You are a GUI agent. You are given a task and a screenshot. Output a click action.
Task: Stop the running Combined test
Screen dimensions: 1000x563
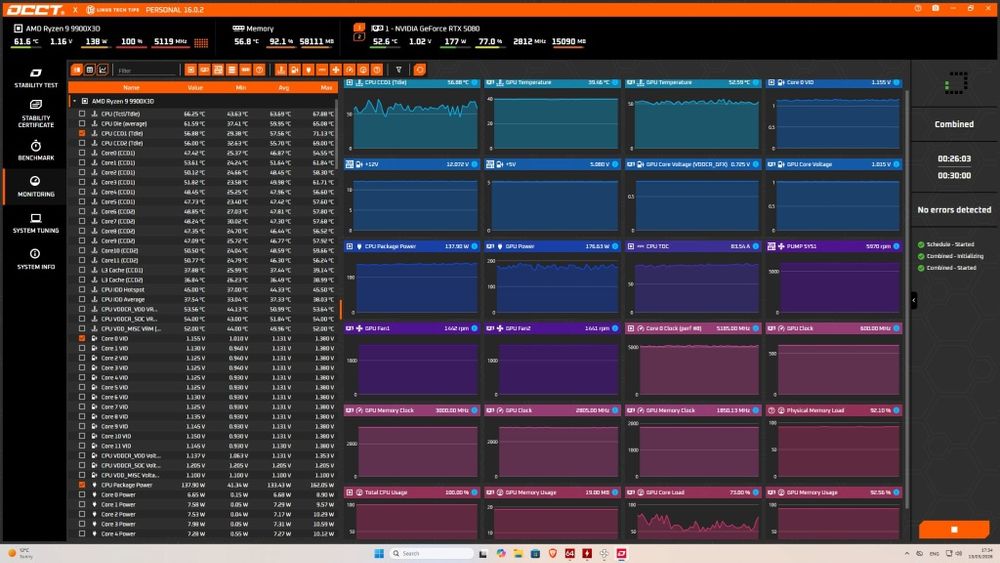pyautogui.click(x=953, y=529)
